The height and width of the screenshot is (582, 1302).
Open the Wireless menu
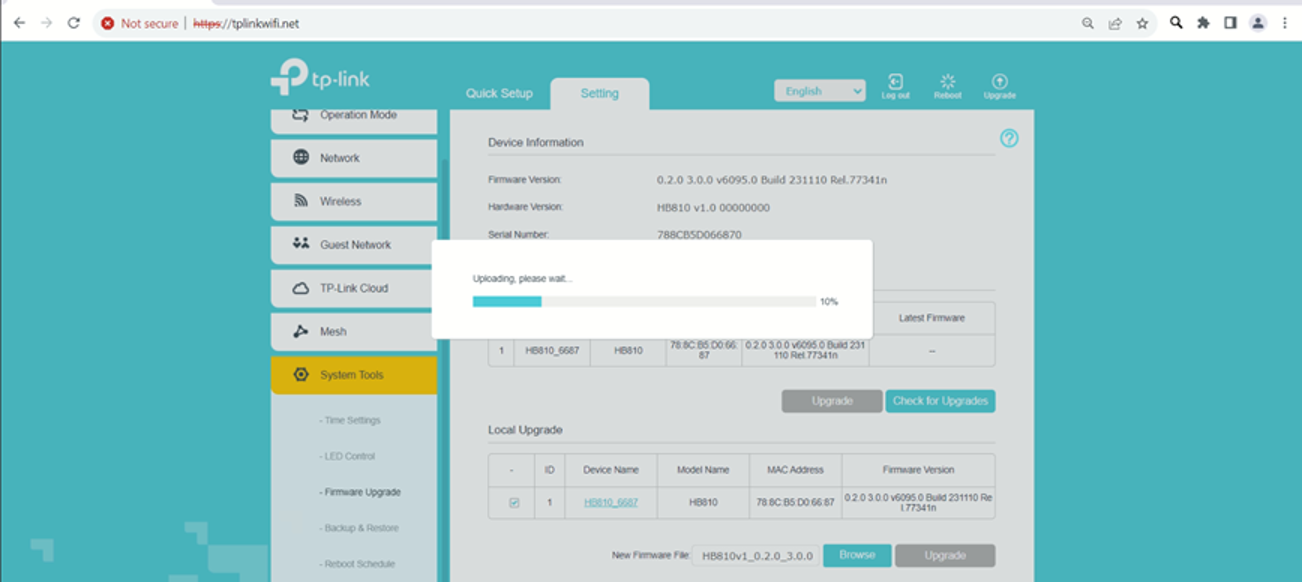354,201
